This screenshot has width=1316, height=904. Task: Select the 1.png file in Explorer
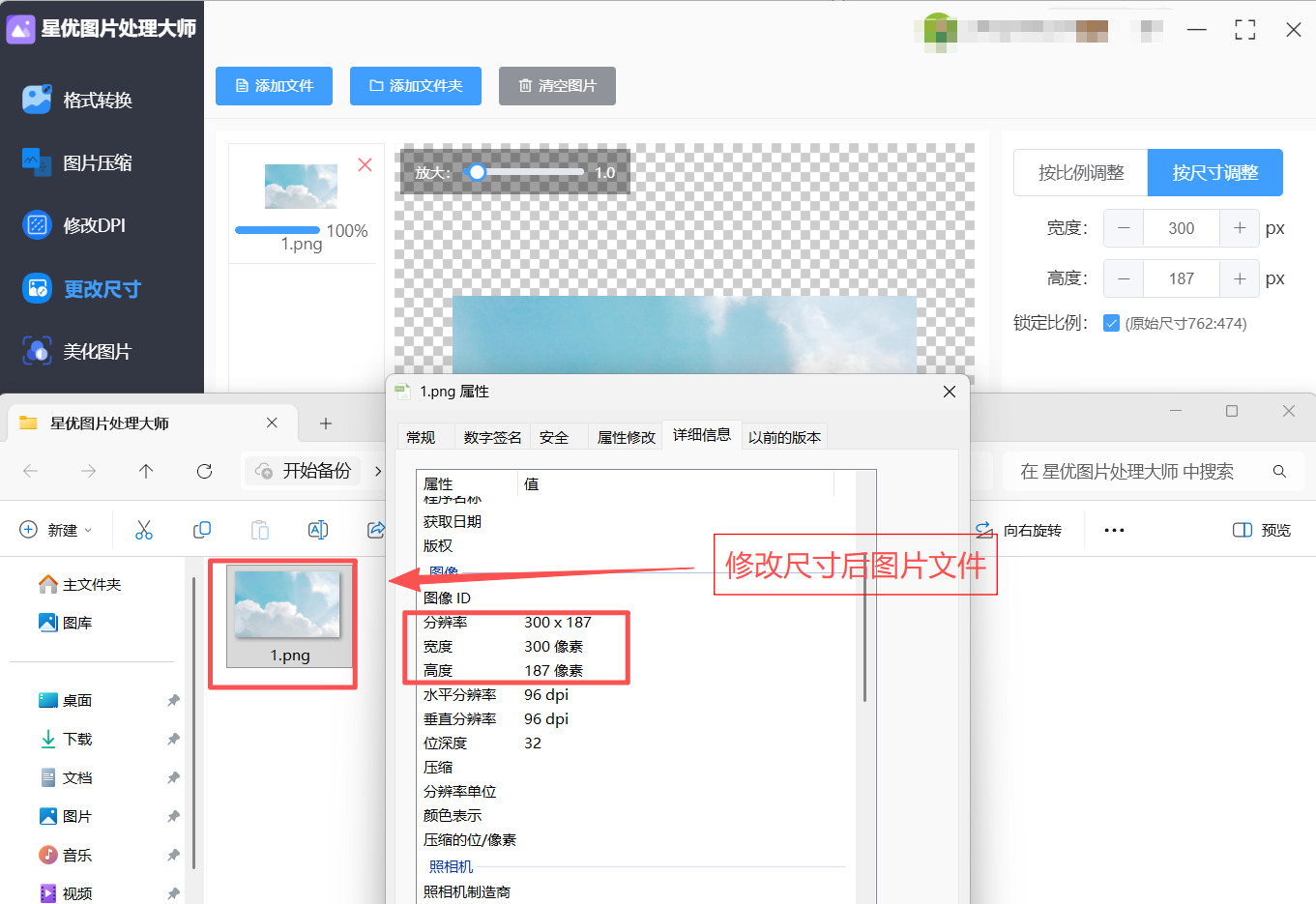pos(289,616)
